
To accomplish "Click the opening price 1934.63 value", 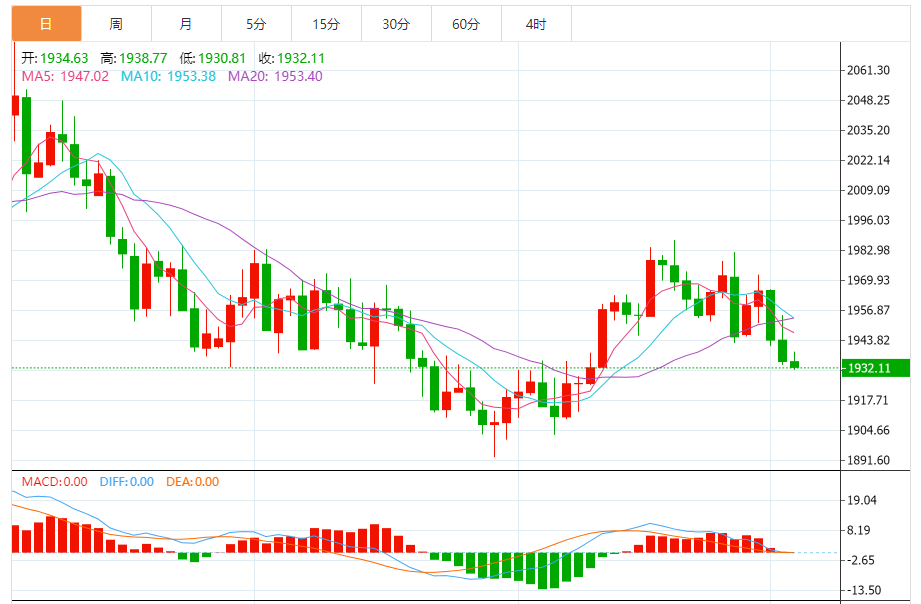I will (x=64, y=58).
